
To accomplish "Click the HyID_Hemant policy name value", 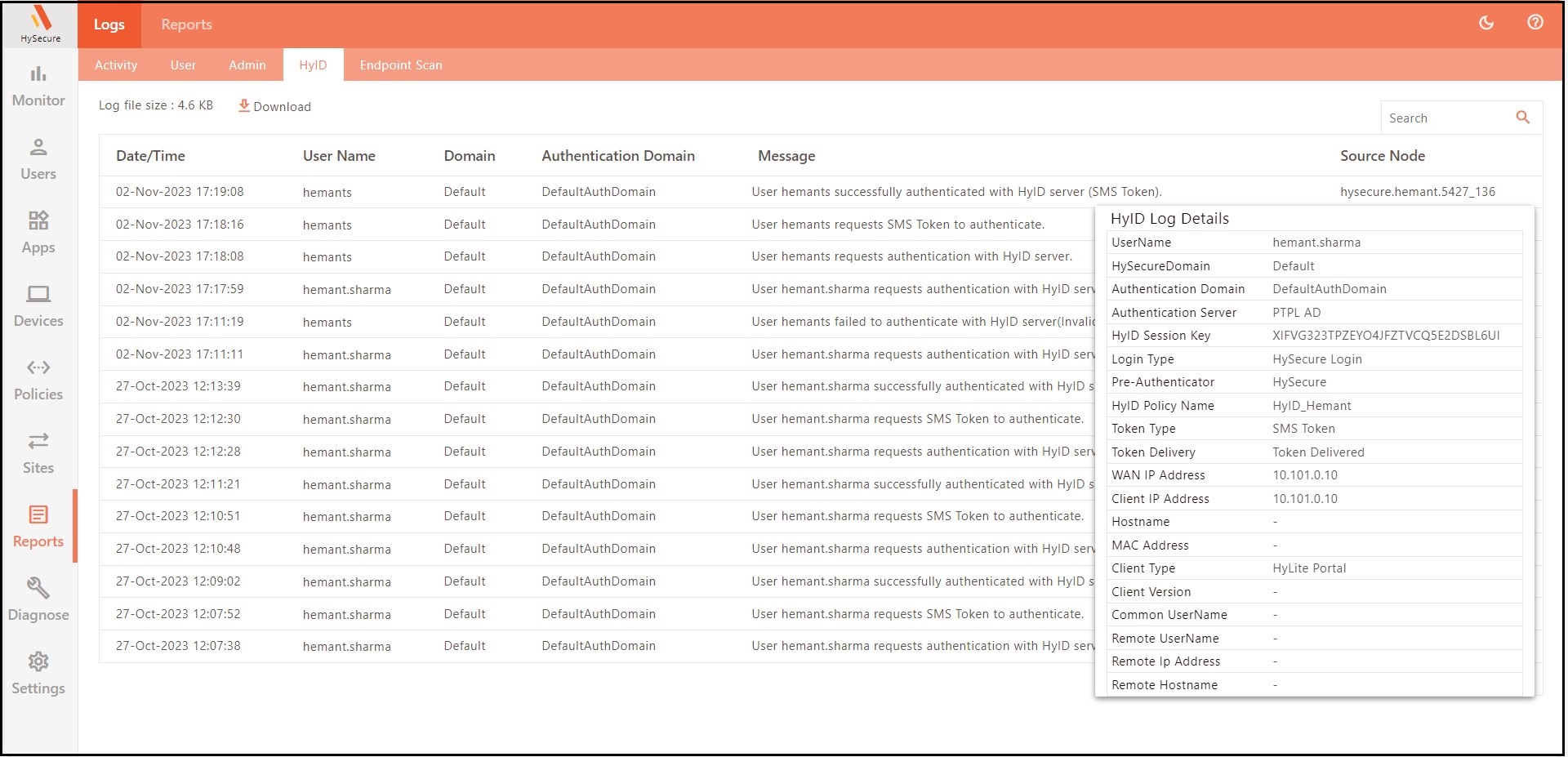I will click(x=1312, y=406).
